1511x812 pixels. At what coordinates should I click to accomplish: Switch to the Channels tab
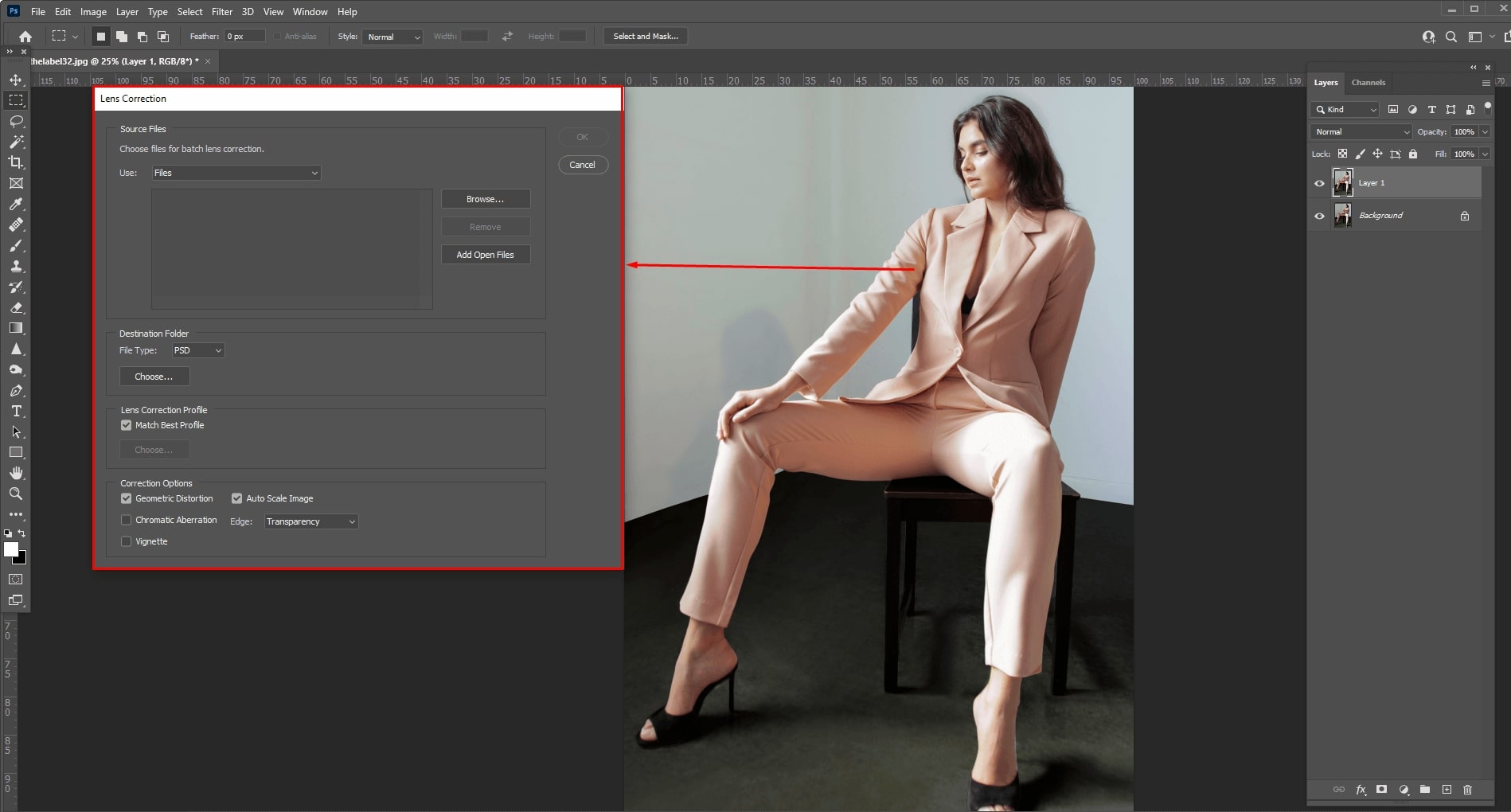click(1368, 82)
